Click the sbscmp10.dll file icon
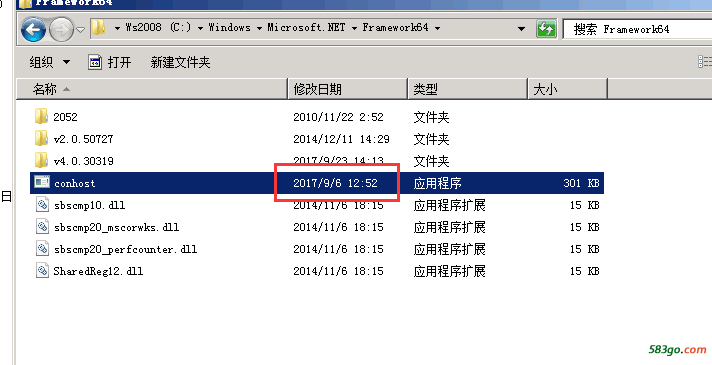712x365 pixels. click(x=42, y=204)
